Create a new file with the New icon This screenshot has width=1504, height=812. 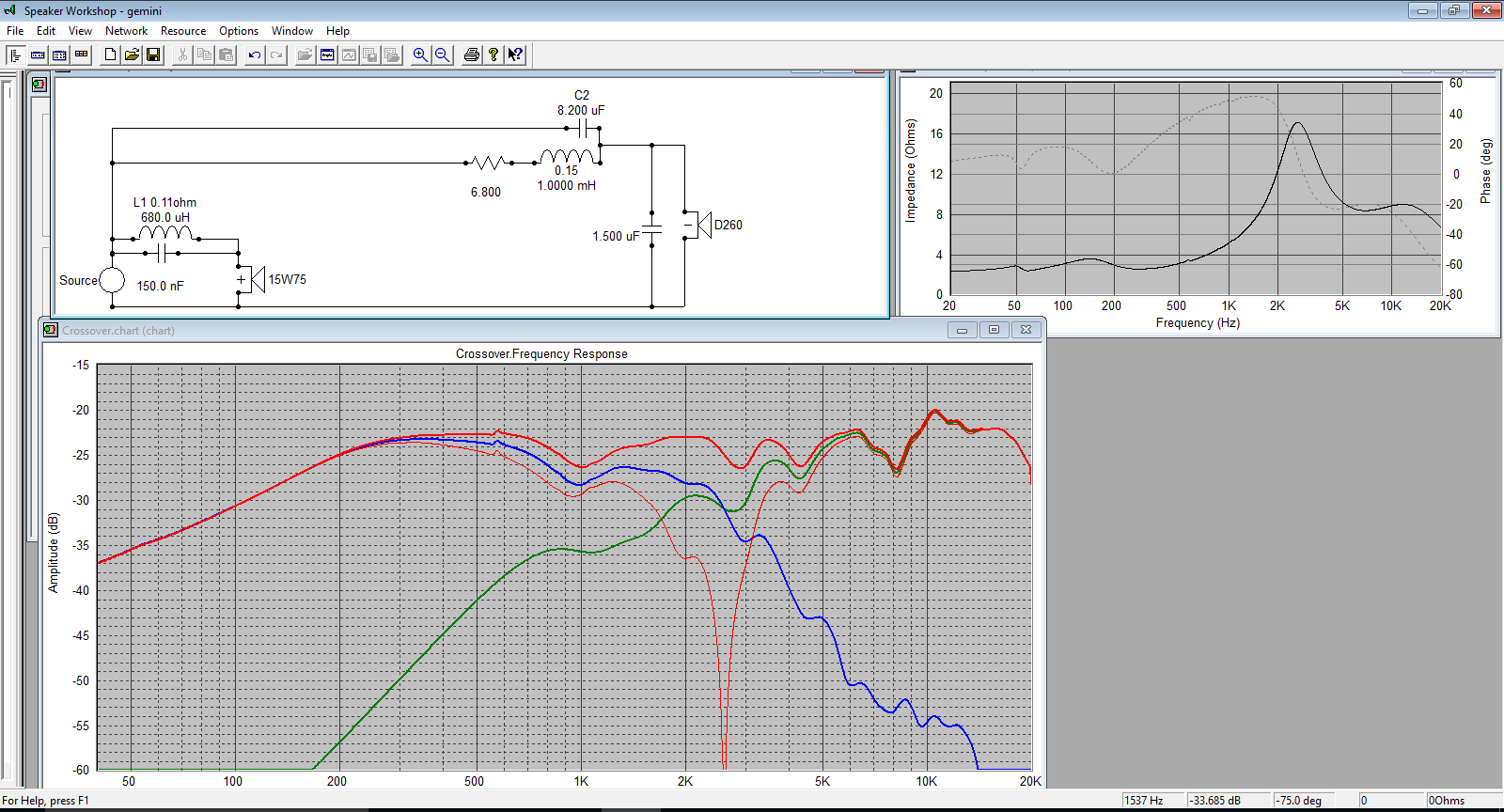(110, 55)
